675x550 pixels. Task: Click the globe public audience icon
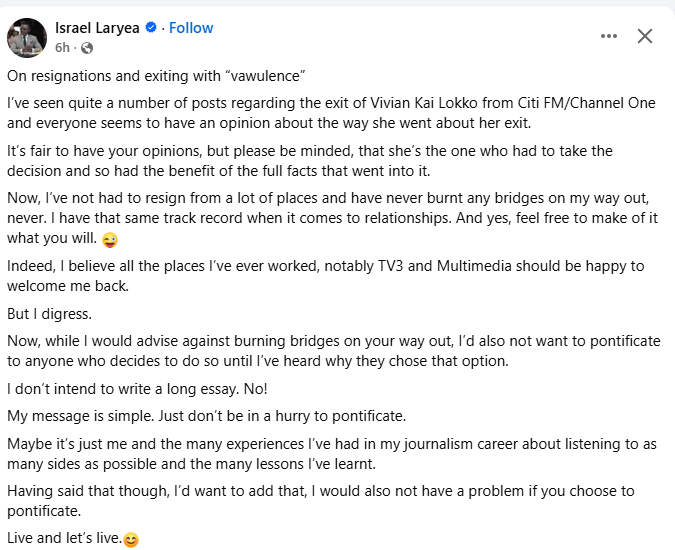click(87, 47)
